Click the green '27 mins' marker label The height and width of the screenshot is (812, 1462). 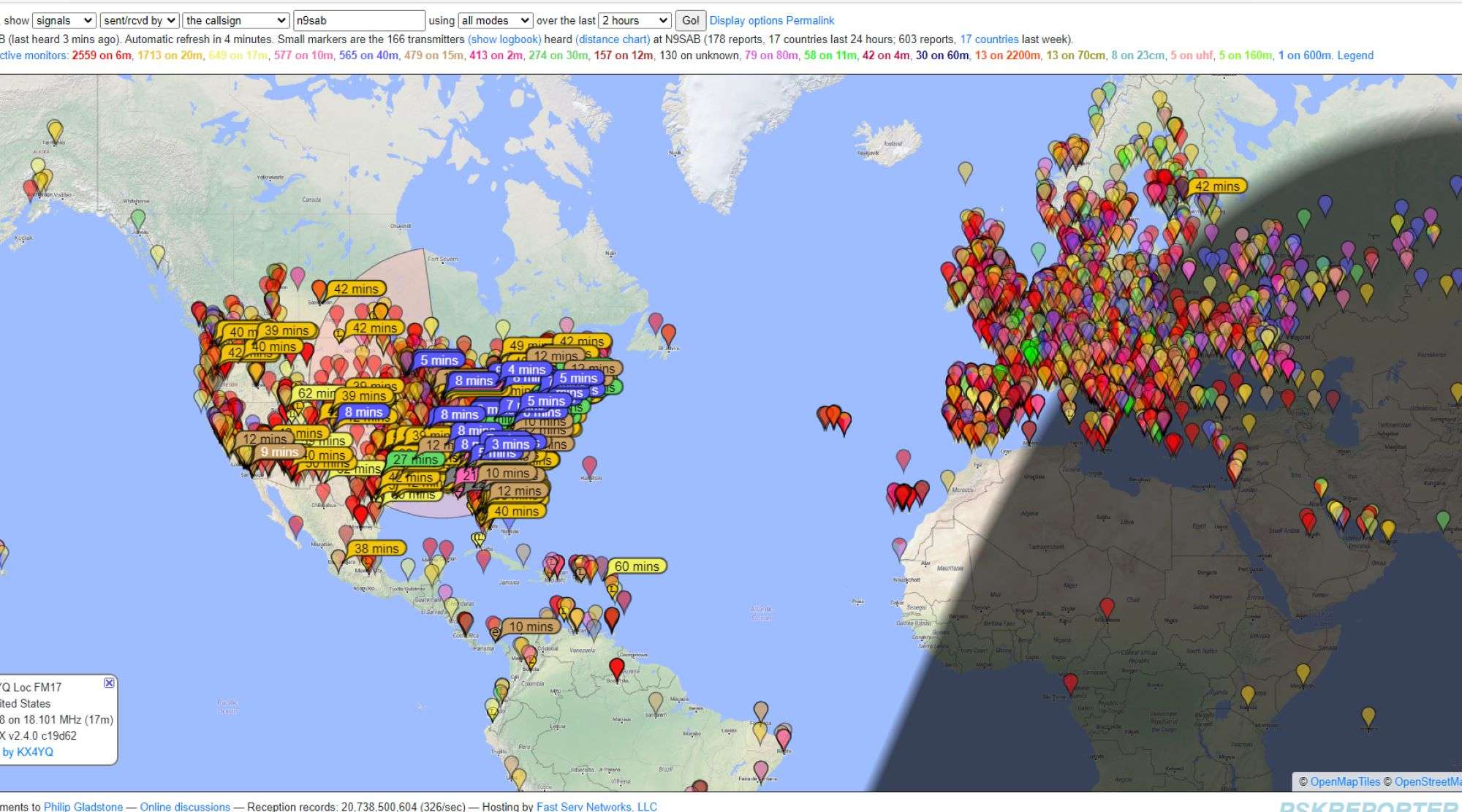(x=415, y=460)
